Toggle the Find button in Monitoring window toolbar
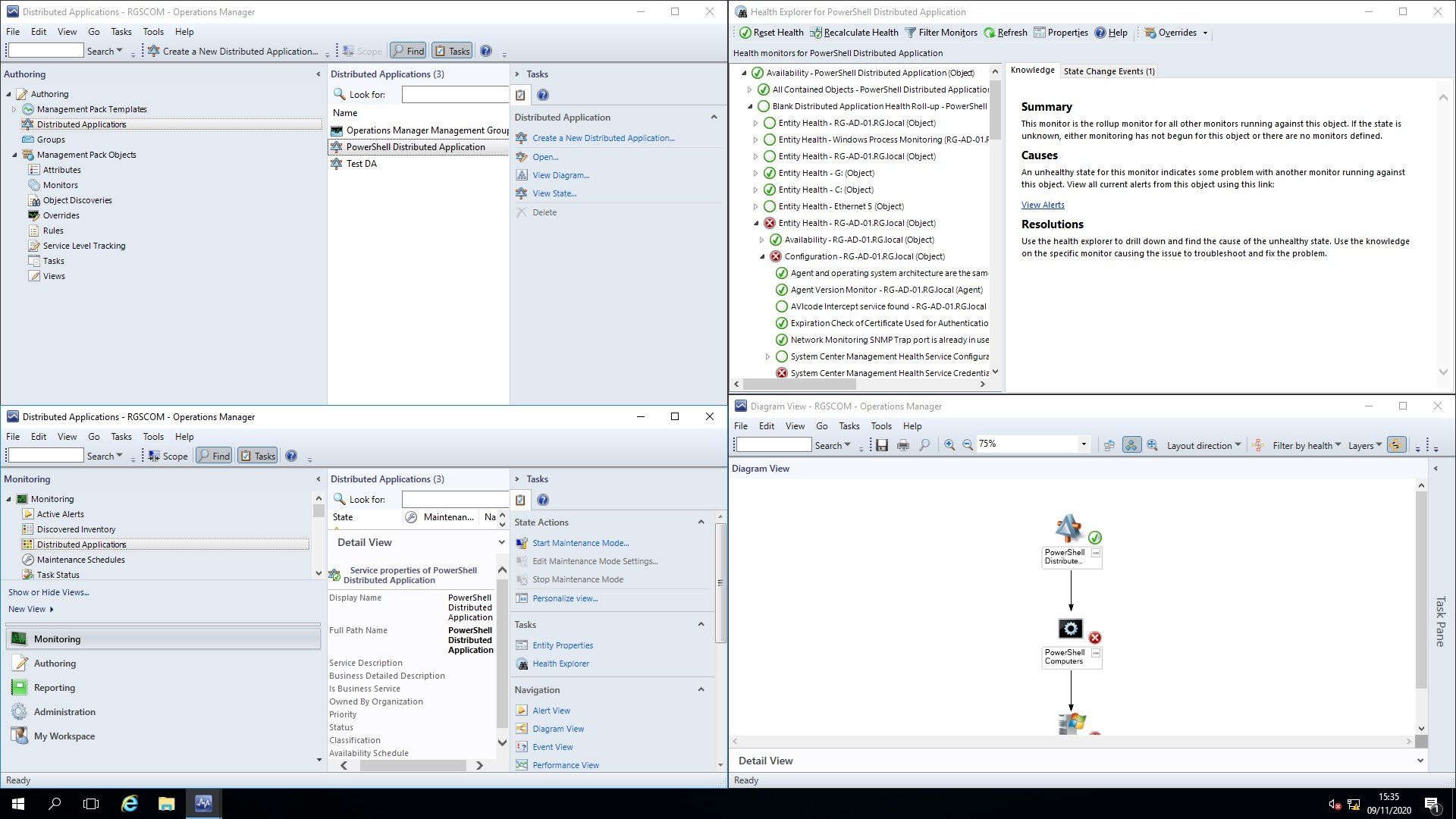Image resolution: width=1456 pixels, height=819 pixels. tap(214, 456)
